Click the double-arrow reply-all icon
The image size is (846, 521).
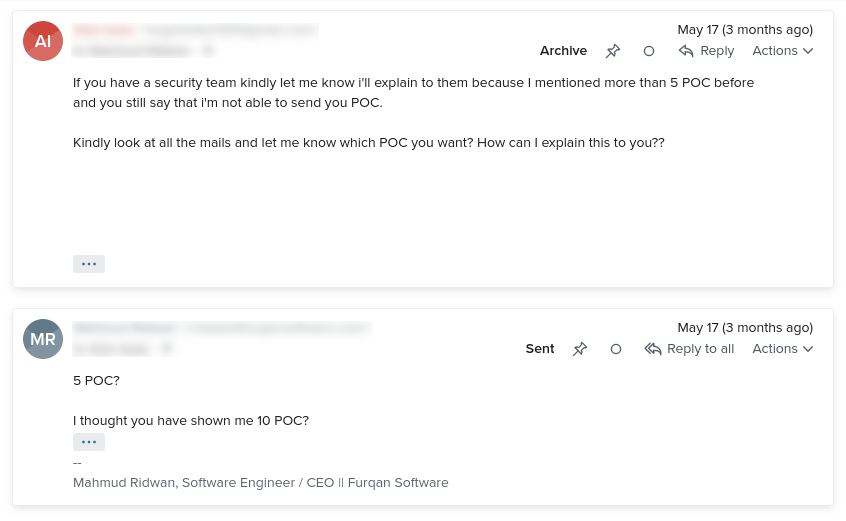pyautogui.click(x=653, y=349)
